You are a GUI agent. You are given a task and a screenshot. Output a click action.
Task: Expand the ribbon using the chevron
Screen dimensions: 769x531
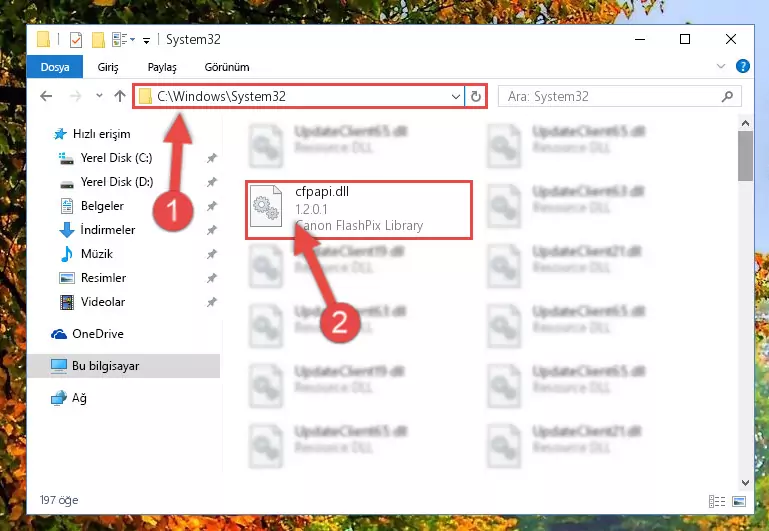coord(720,66)
